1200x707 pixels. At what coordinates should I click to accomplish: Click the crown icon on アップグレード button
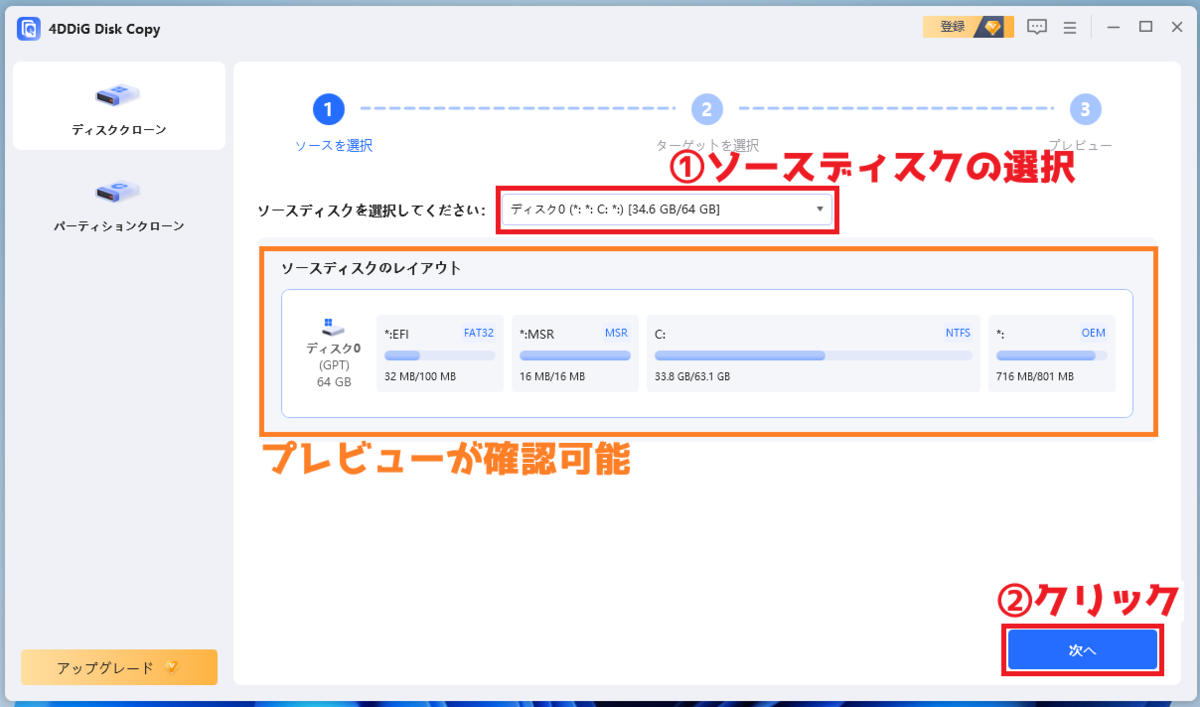(169, 667)
